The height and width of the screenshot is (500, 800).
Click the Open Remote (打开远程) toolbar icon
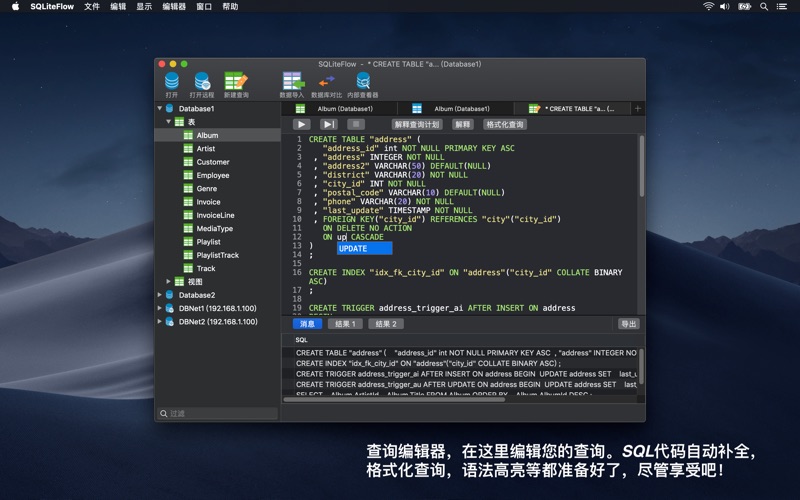tap(202, 81)
